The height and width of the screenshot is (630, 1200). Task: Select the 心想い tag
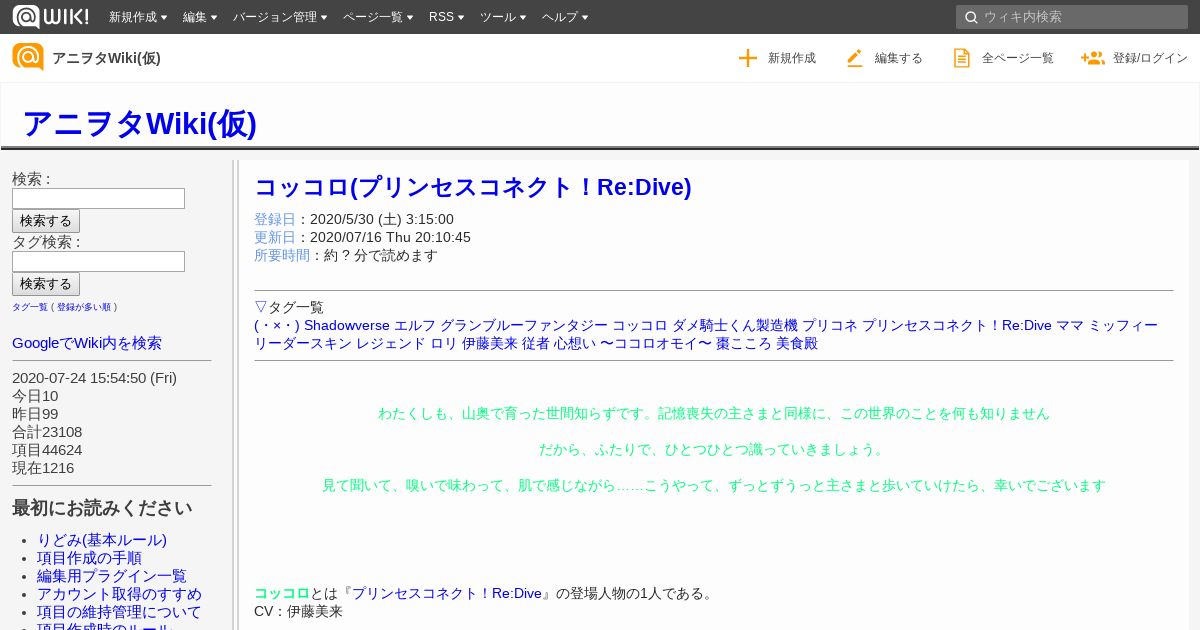[575, 343]
